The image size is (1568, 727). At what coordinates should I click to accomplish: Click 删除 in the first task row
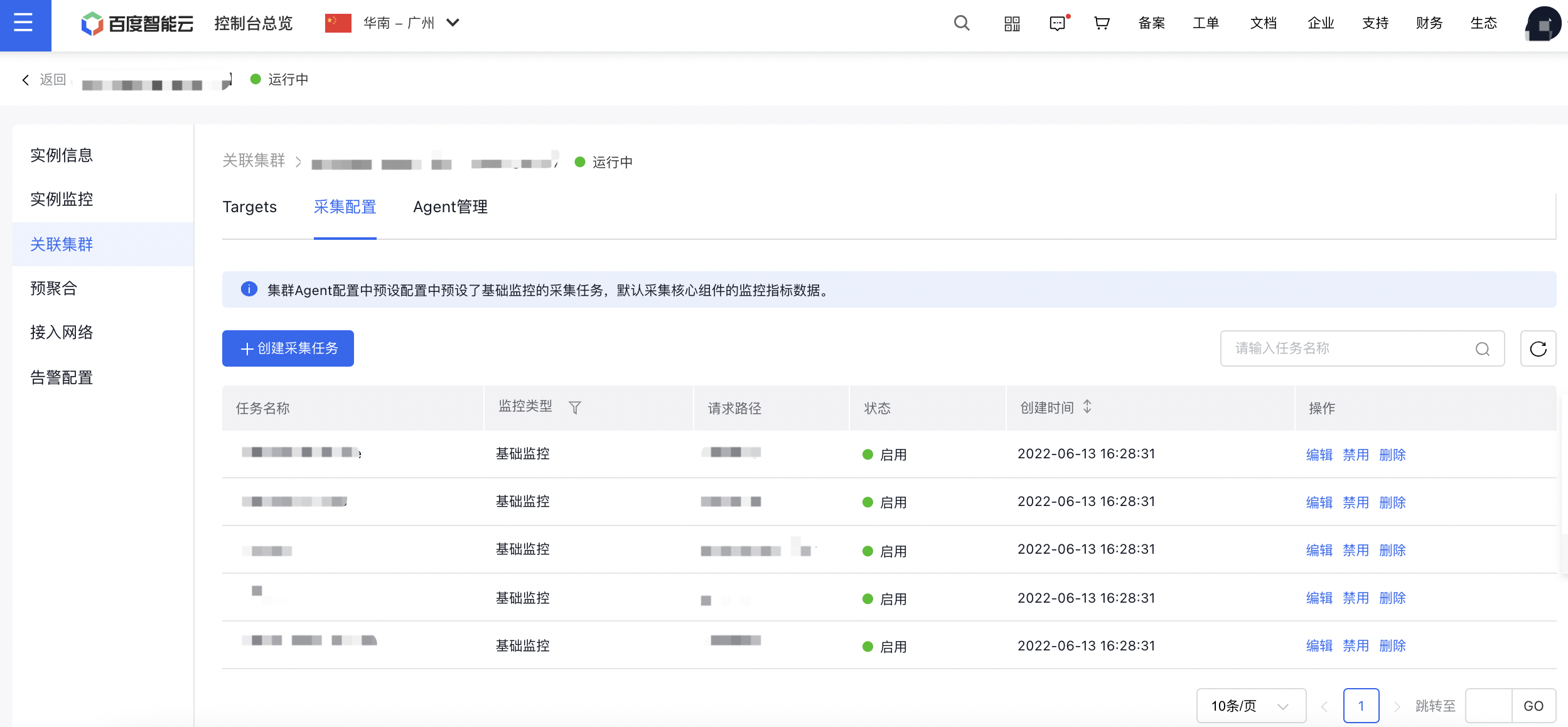pyautogui.click(x=1392, y=455)
